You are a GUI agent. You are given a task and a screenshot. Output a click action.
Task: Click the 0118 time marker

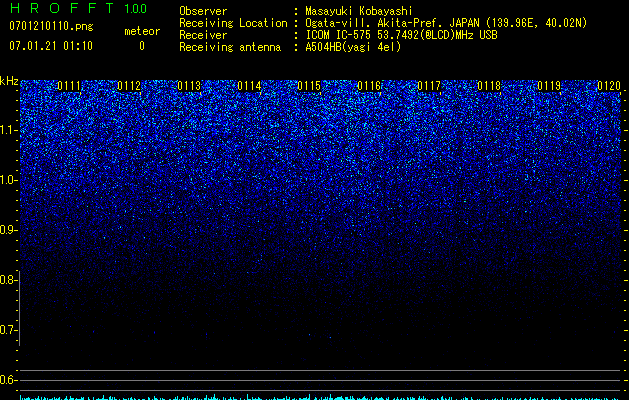point(489,86)
